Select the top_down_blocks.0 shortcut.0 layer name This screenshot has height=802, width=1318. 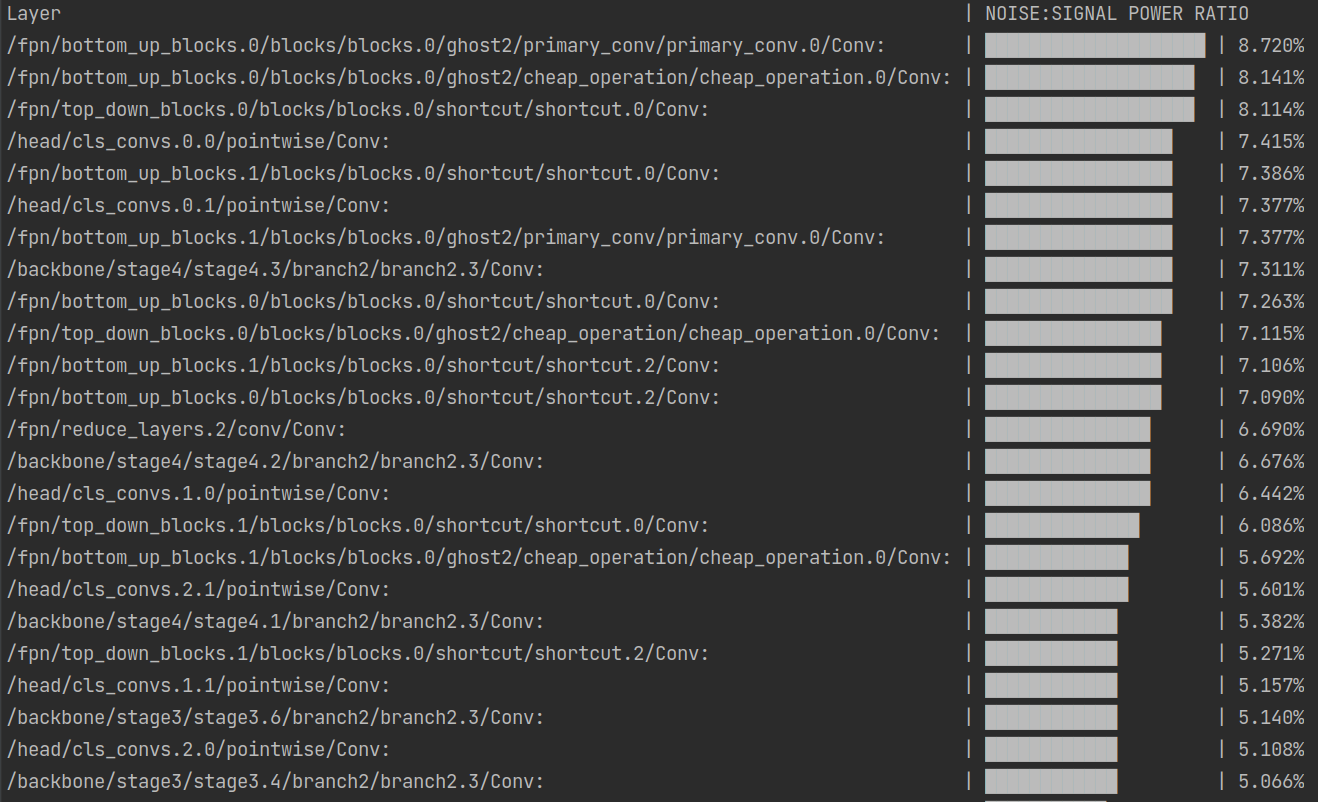tap(358, 110)
